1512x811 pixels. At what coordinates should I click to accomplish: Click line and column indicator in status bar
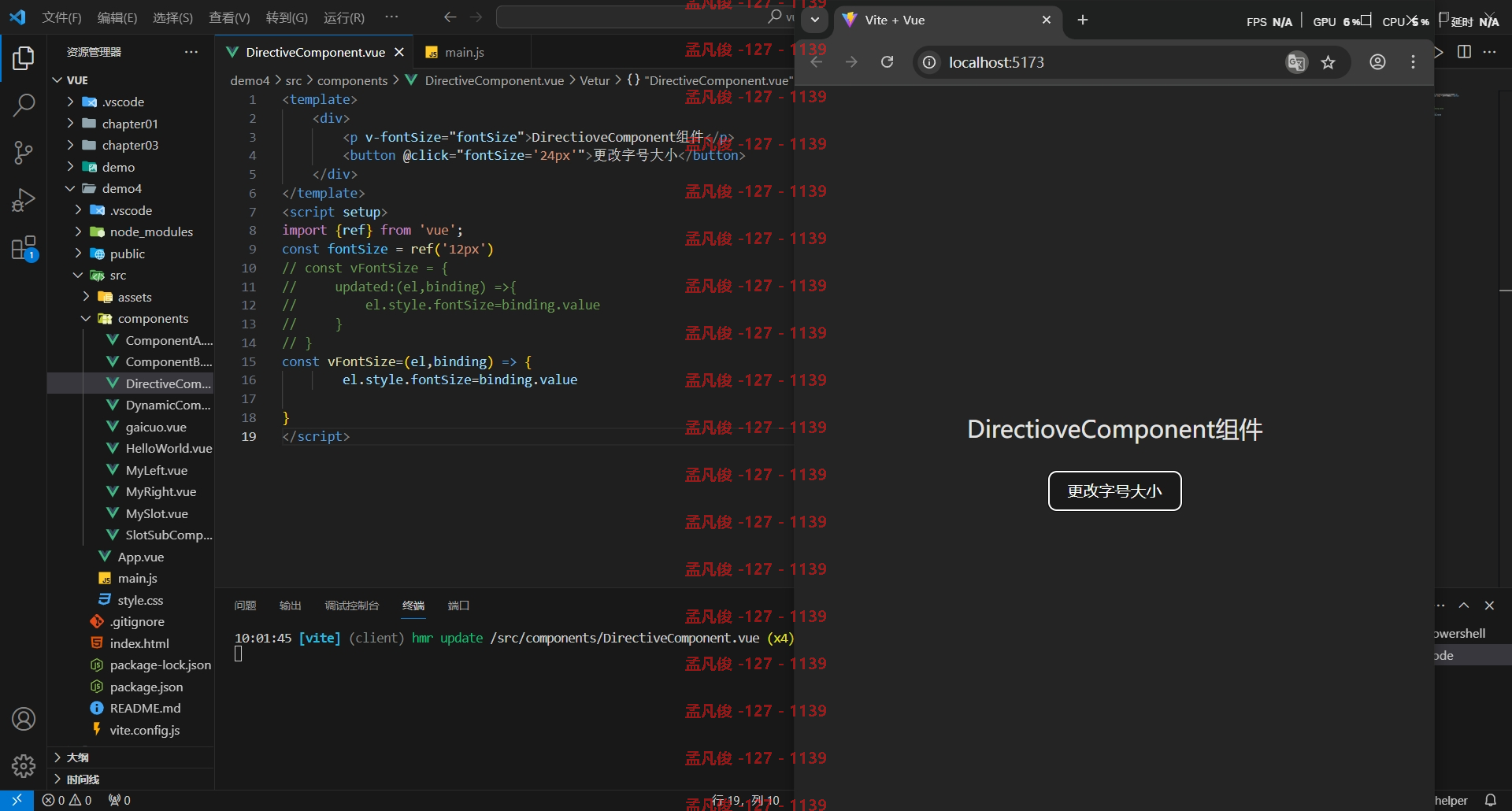click(745, 800)
